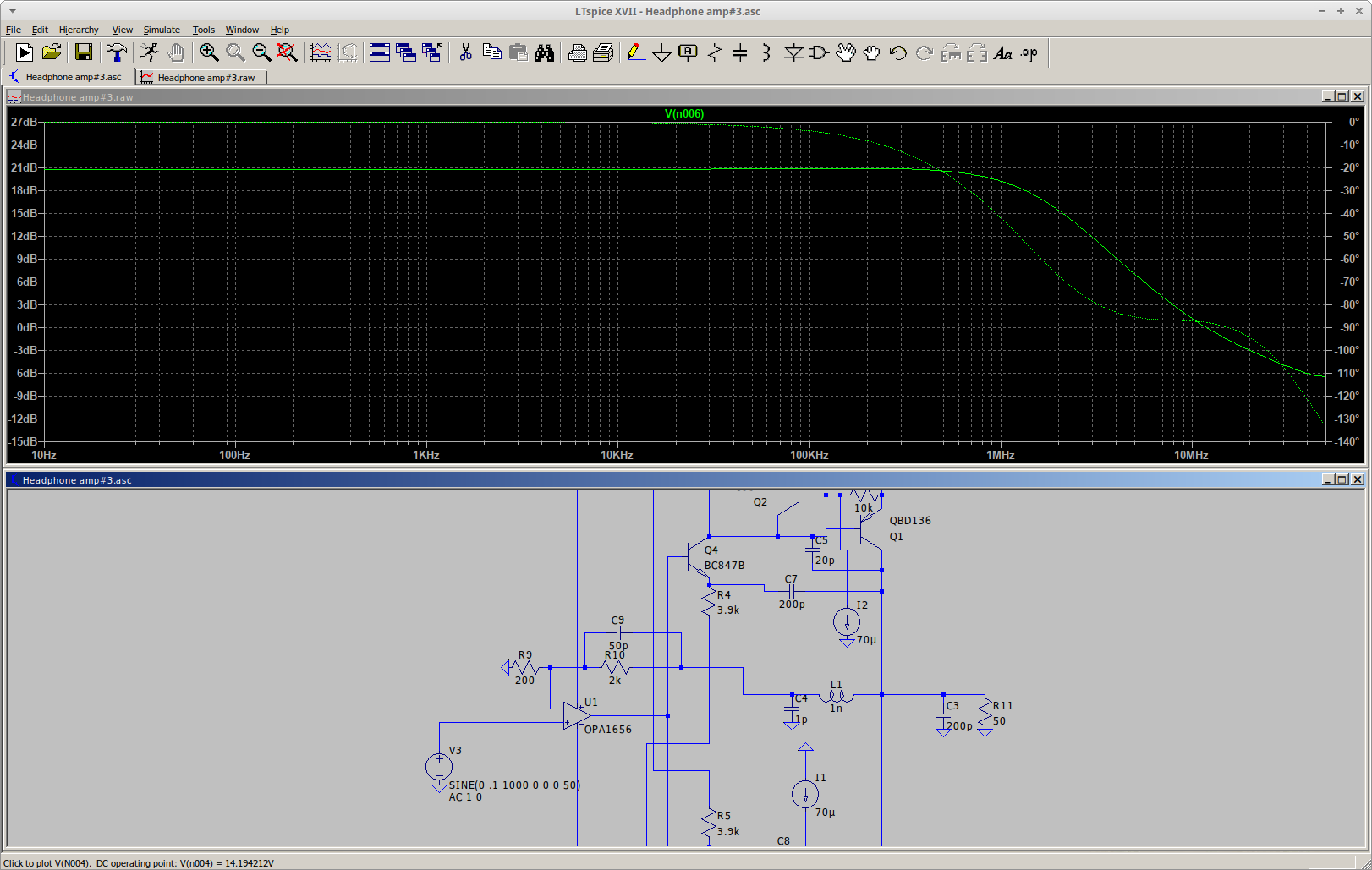Switch to the Headphone amp#3.raw tab
This screenshot has height=870, width=1372.
(x=201, y=78)
